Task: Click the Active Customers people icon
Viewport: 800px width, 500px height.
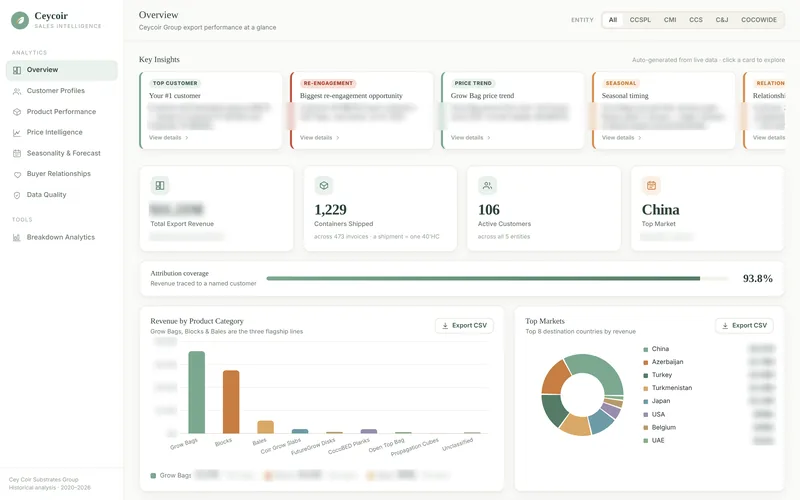Action: (487, 186)
